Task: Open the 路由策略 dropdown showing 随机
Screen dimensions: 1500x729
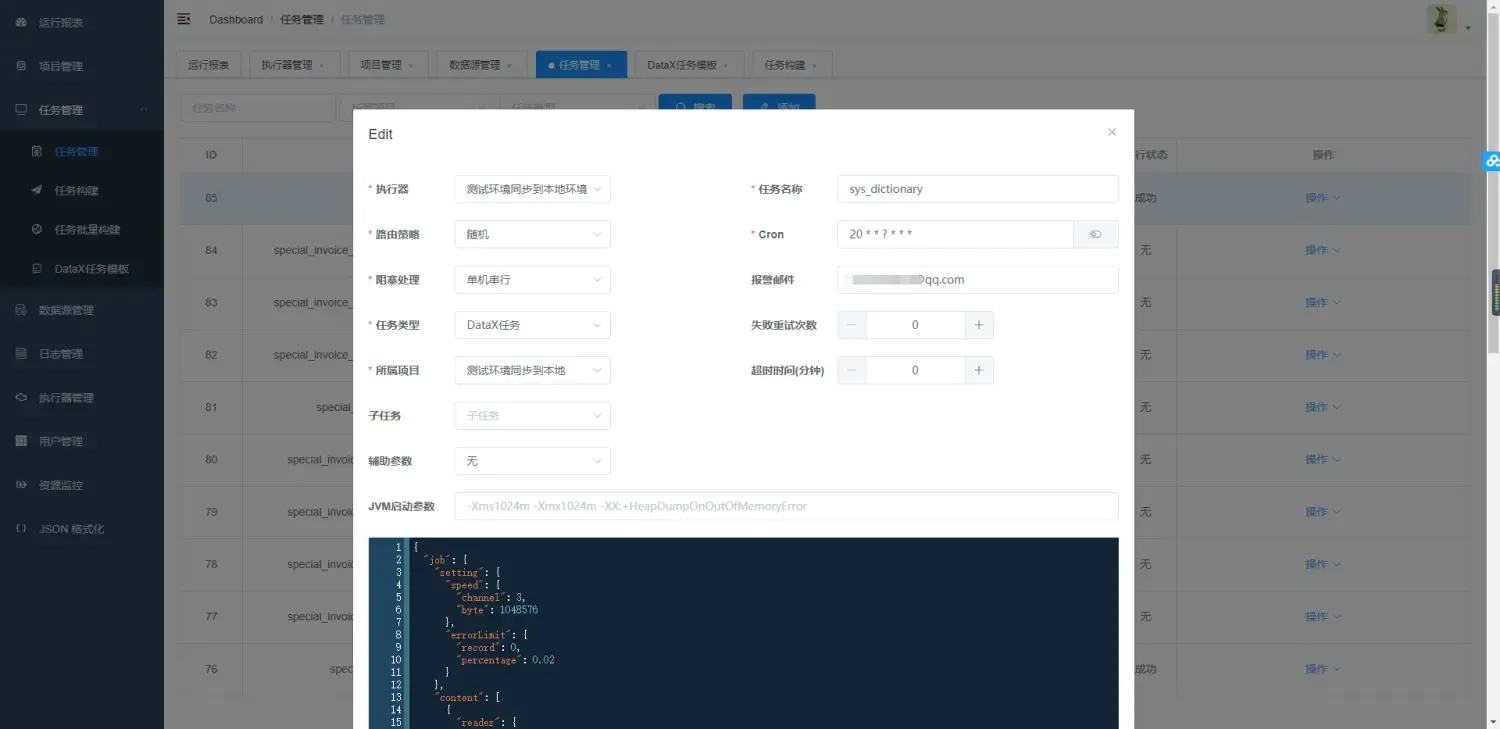Action: point(532,234)
